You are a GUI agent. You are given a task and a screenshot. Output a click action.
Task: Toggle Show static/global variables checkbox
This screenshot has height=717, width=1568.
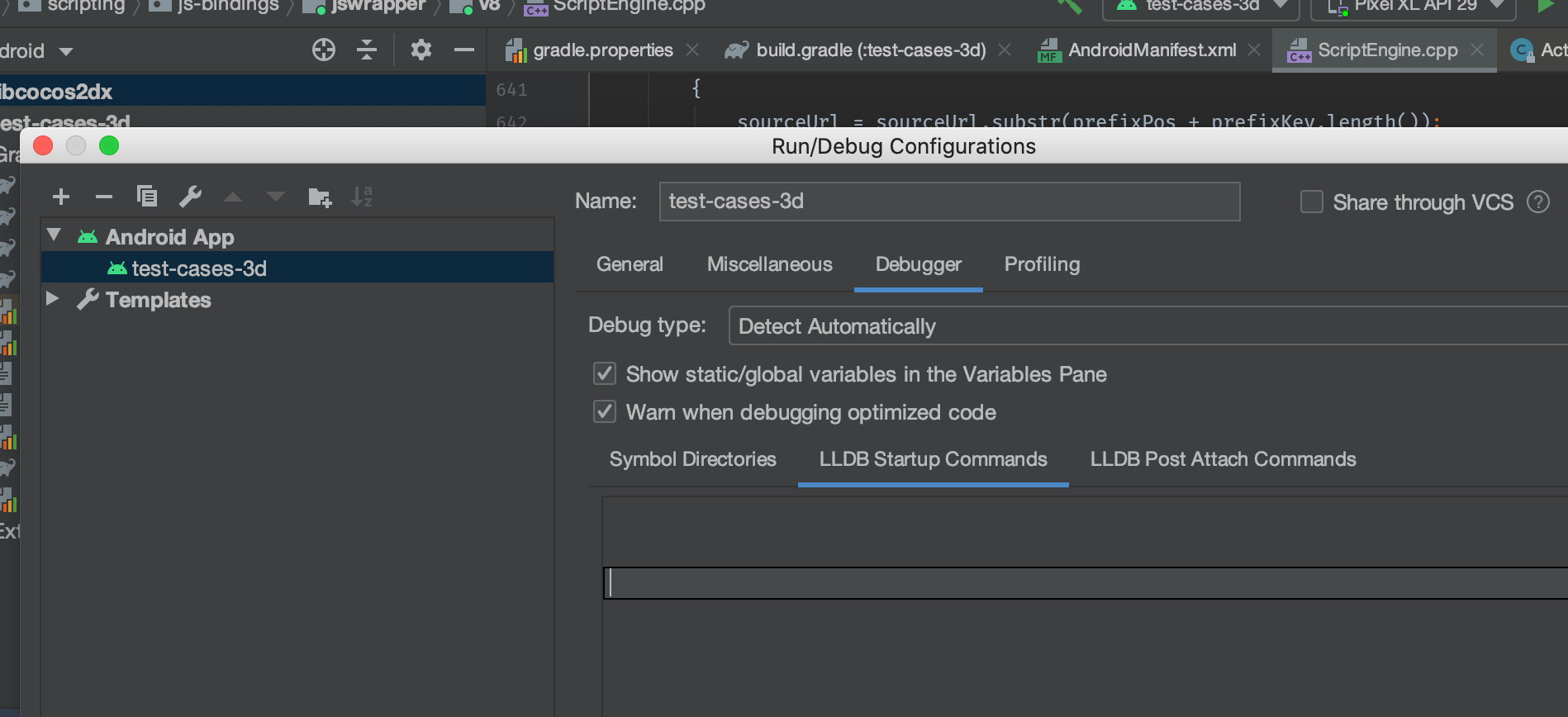click(605, 373)
